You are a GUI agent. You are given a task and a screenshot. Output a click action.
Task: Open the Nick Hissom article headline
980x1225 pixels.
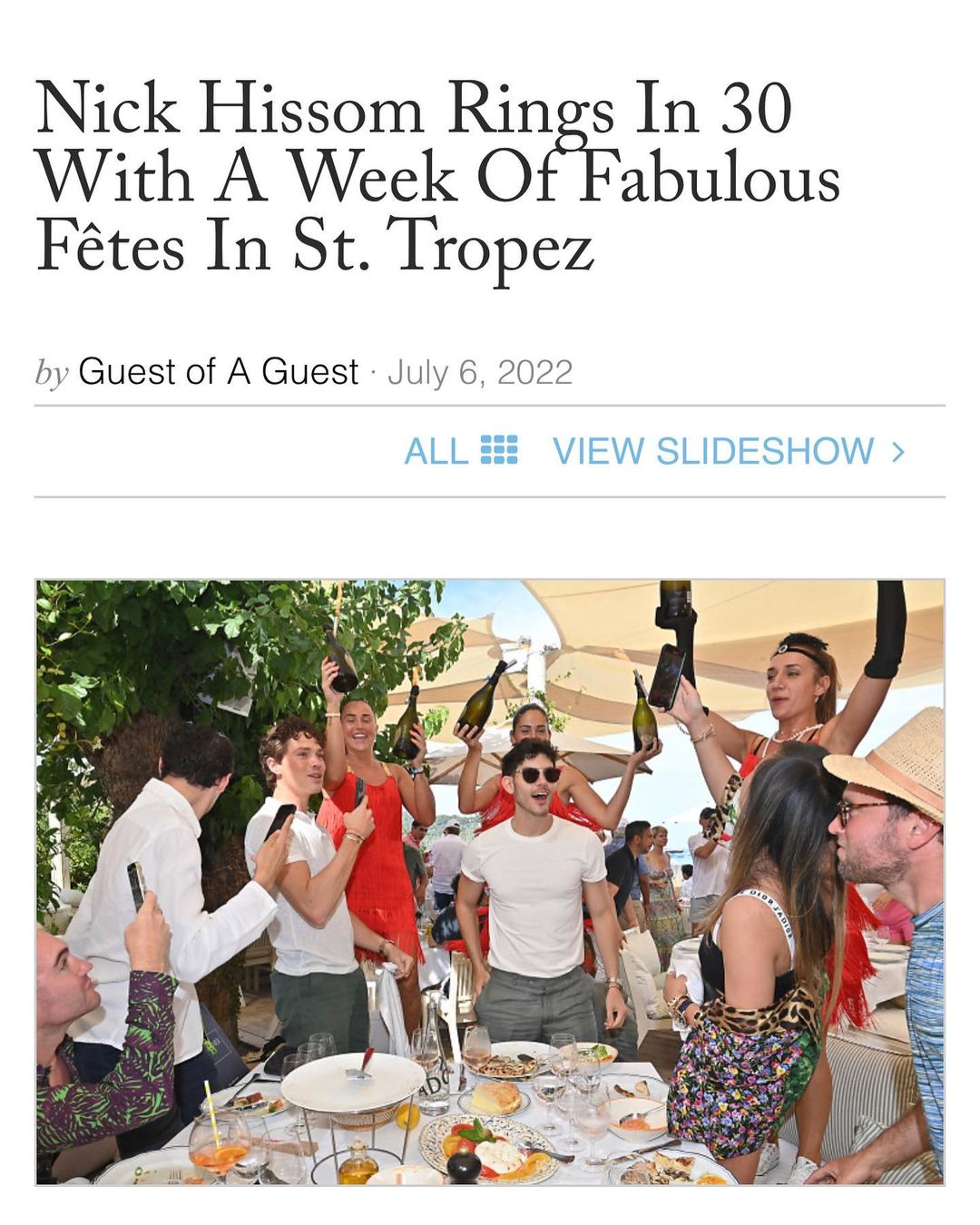[438, 177]
